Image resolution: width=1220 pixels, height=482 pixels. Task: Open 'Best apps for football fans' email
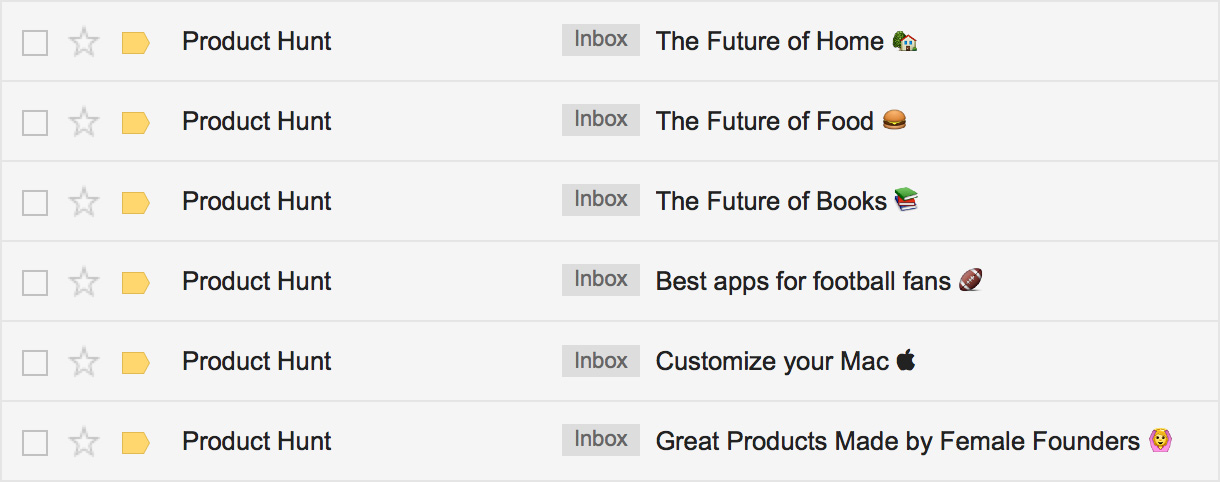[x=802, y=281]
